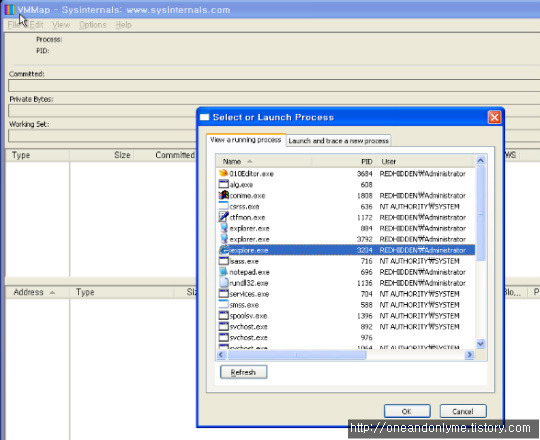
Task: Click horizontal scroll left arrow in process list
Action: (221, 355)
